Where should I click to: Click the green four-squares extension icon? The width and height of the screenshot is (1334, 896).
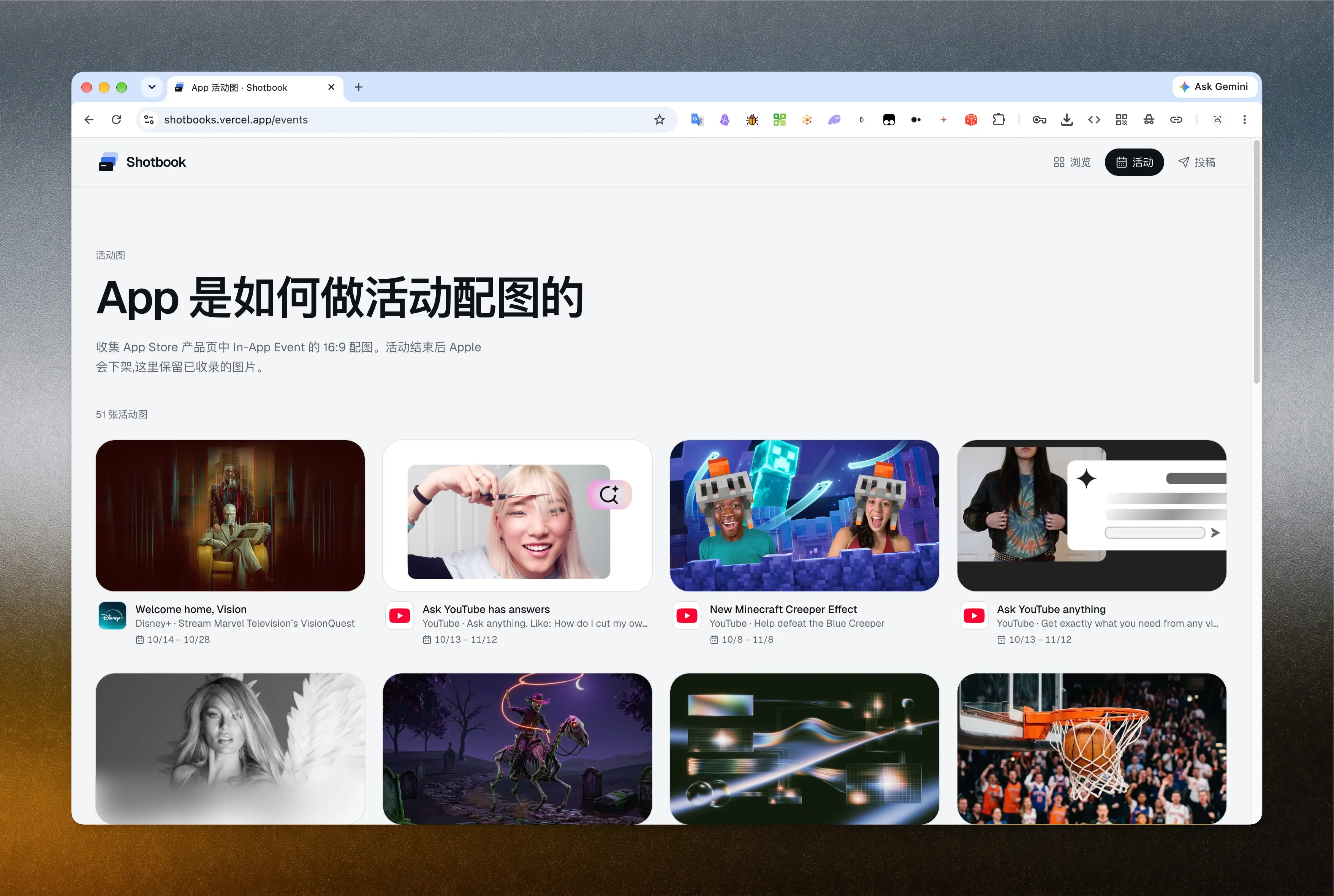(x=779, y=119)
